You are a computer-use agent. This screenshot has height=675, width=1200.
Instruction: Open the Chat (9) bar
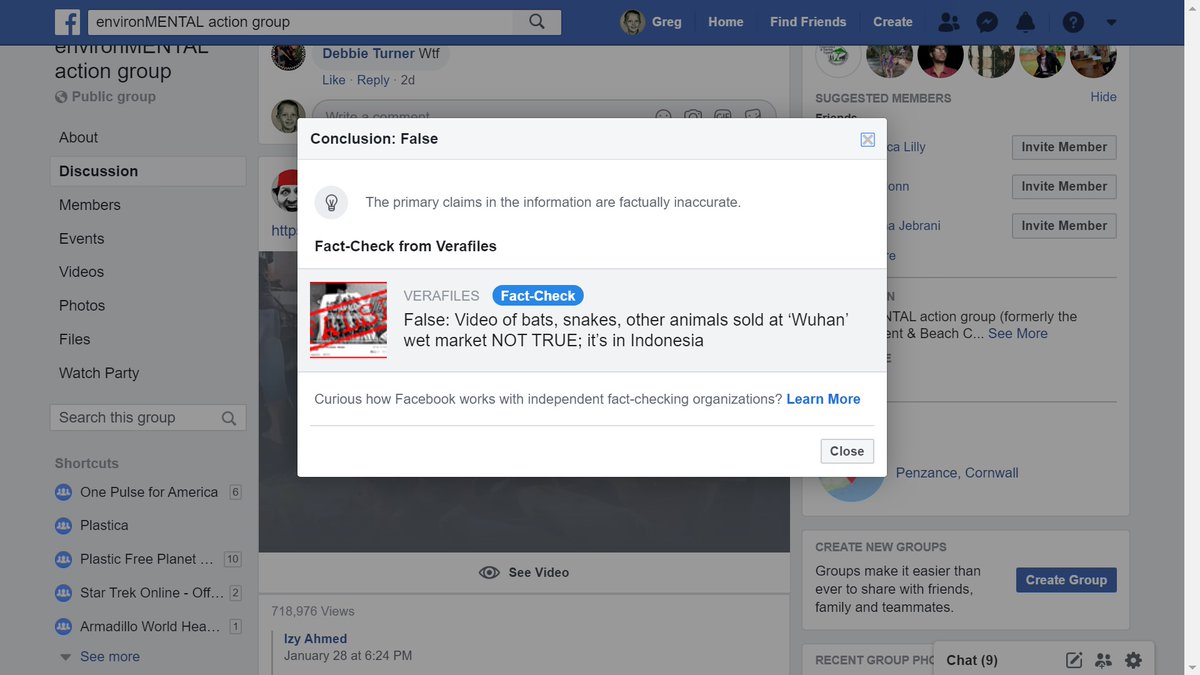tap(972, 660)
